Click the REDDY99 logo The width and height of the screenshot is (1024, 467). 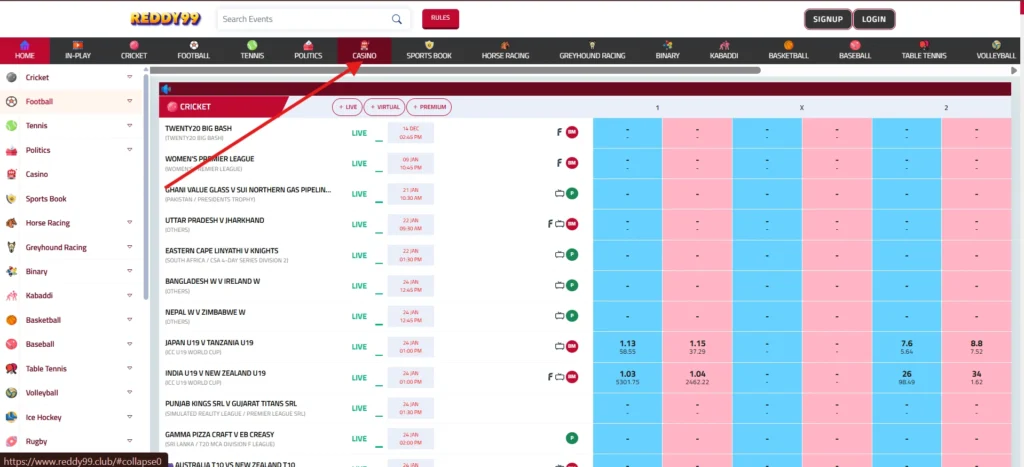(166, 18)
